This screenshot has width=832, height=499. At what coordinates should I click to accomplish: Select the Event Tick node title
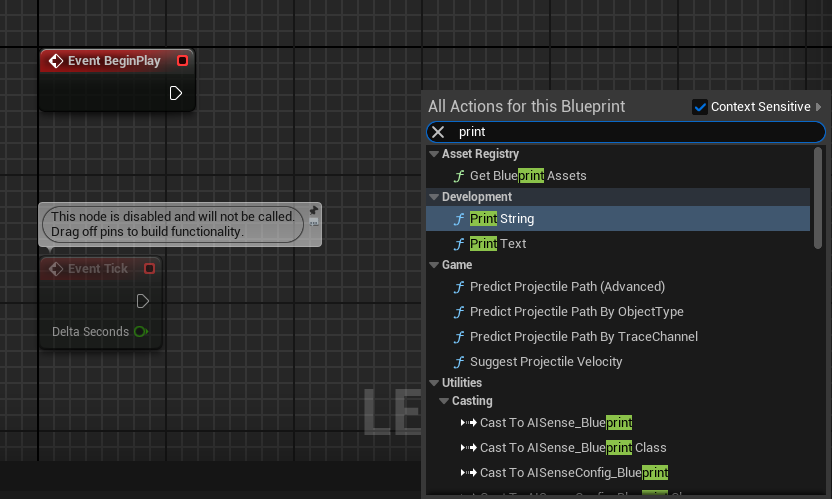(x=98, y=269)
